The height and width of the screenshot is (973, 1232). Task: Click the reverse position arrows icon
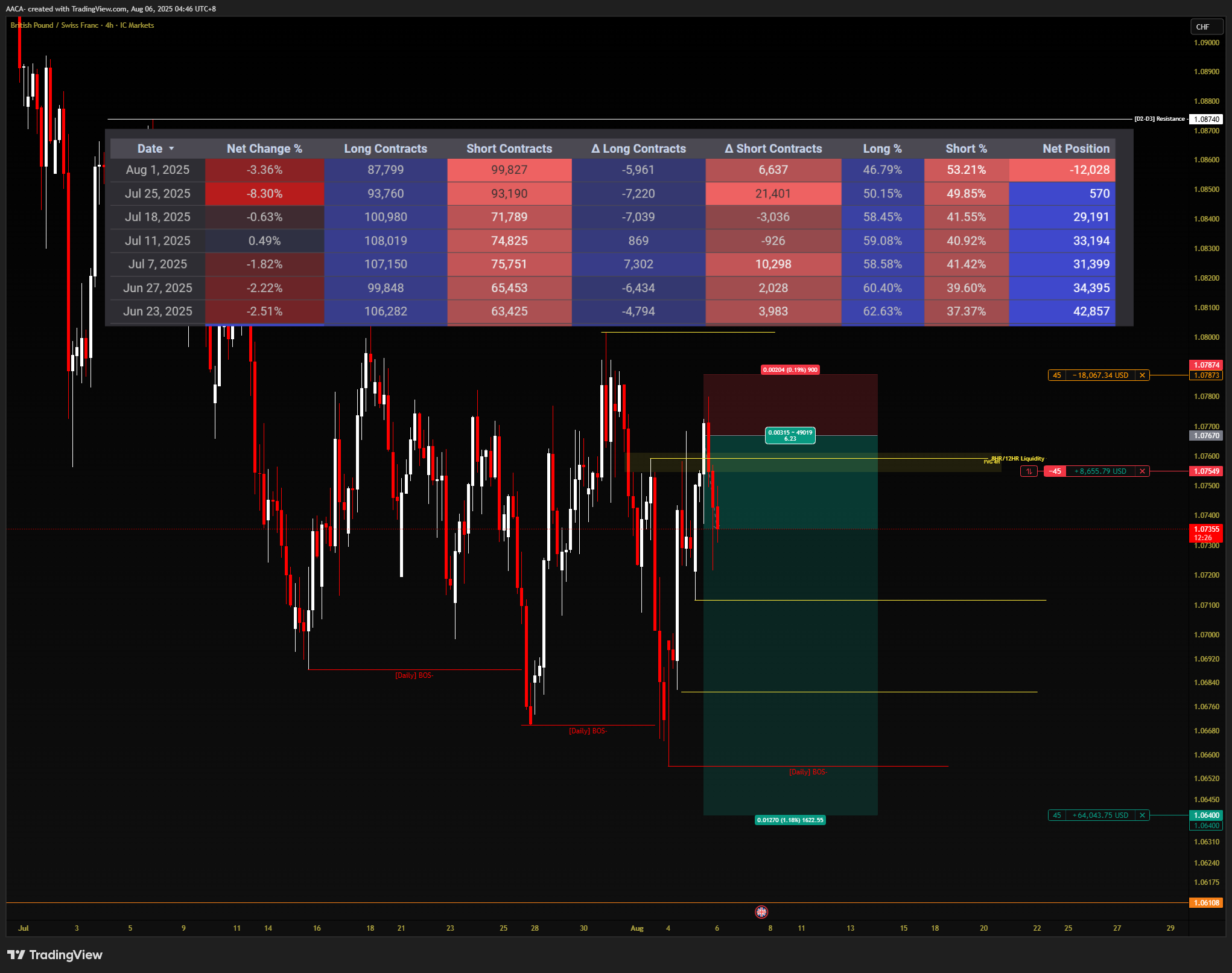point(1029,471)
